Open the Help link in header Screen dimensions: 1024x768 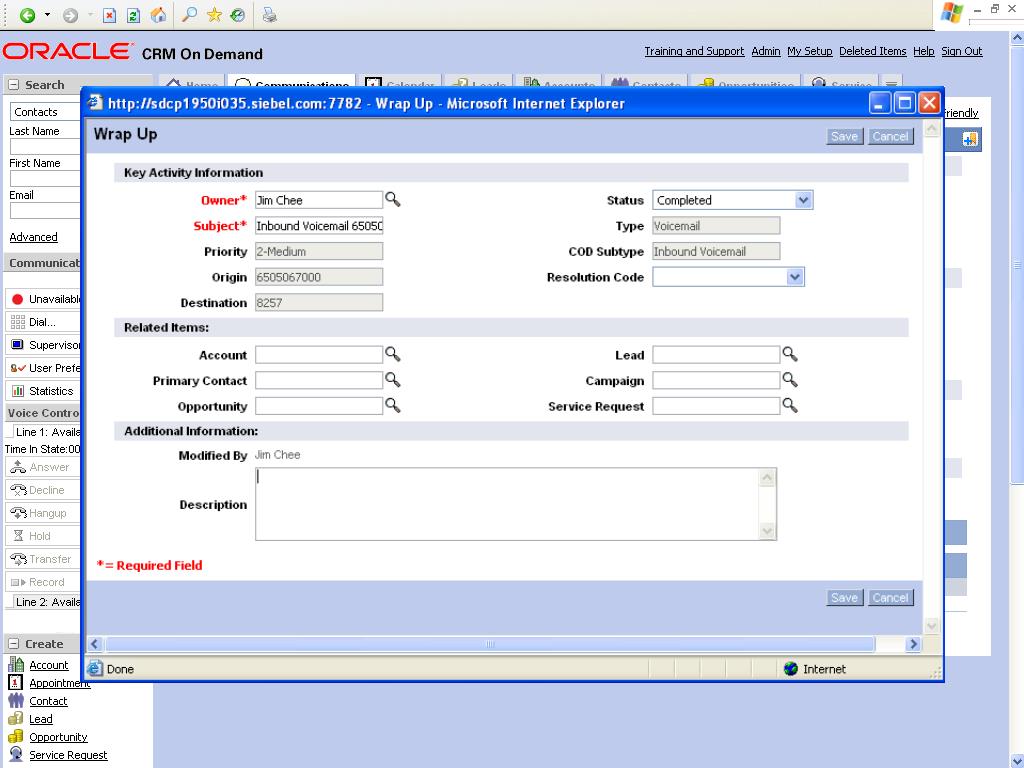[923, 51]
